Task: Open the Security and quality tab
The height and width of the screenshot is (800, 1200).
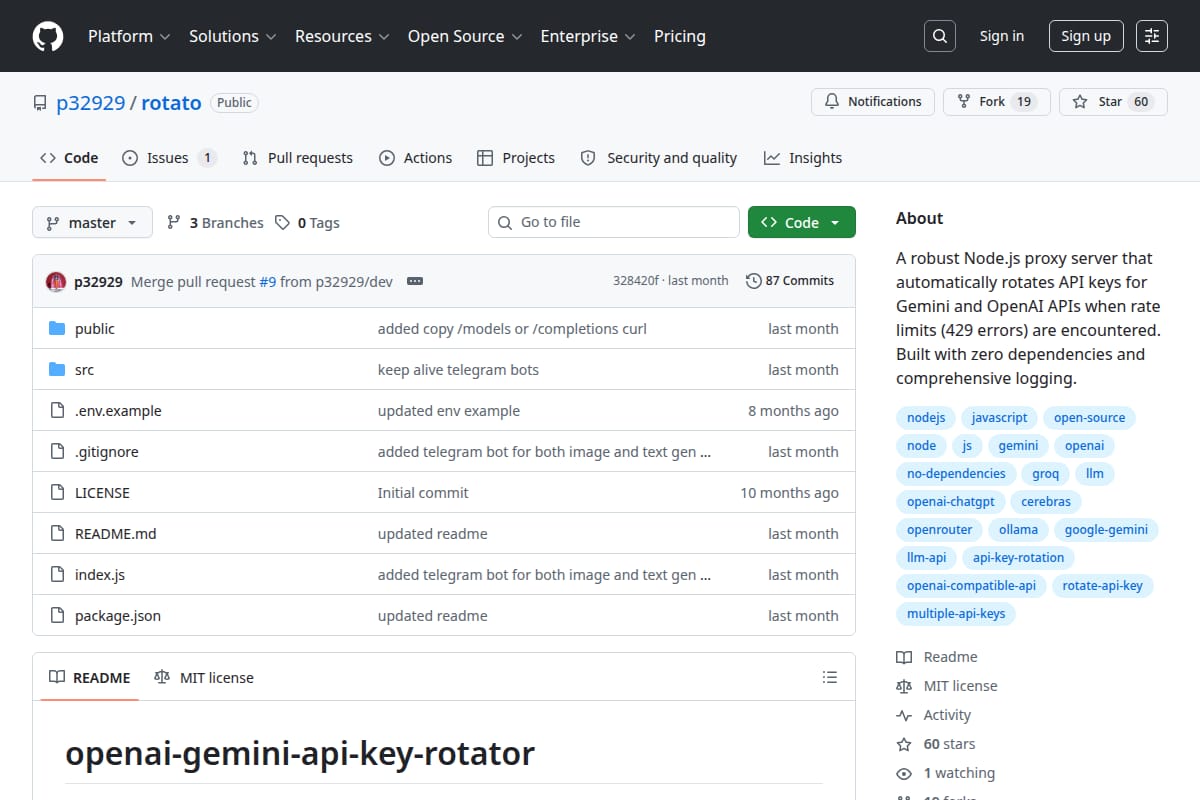Action: [x=659, y=158]
